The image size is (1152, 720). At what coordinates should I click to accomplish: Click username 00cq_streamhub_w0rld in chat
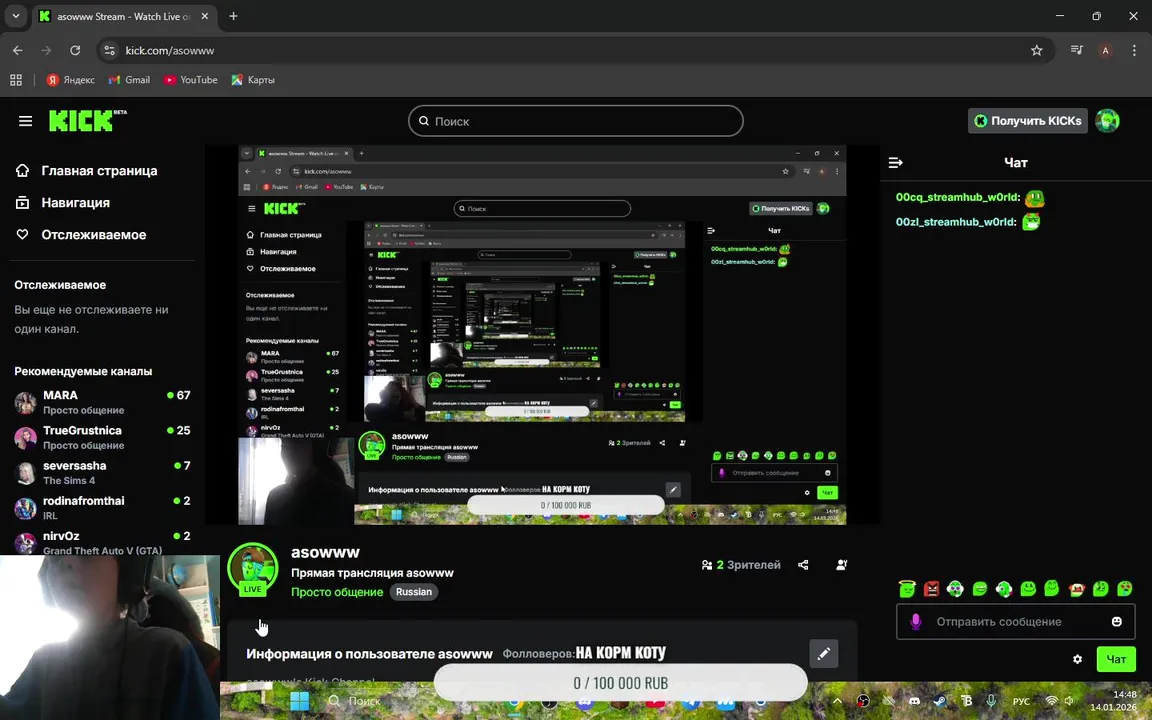coord(957,198)
